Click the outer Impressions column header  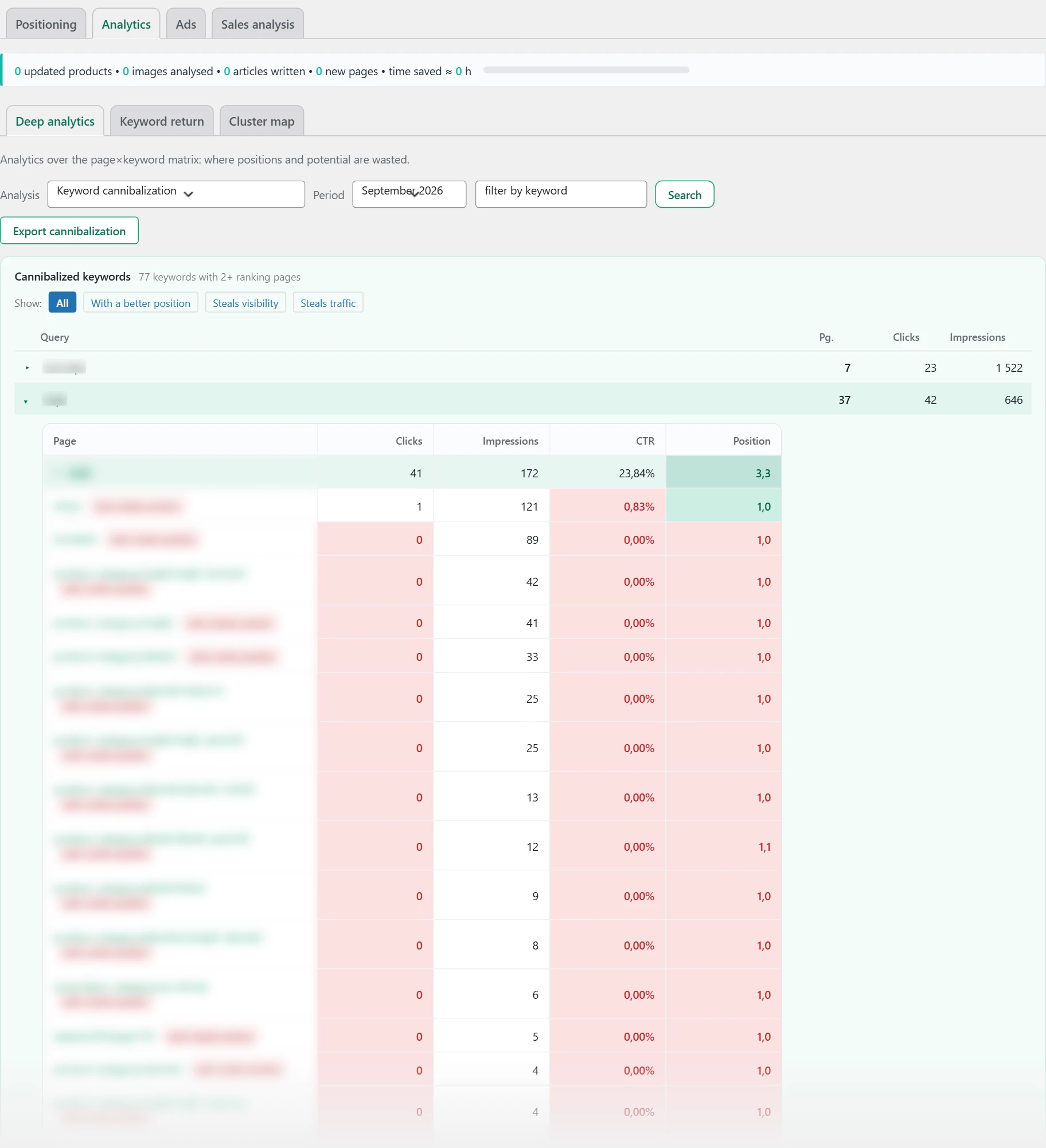(977, 337)
